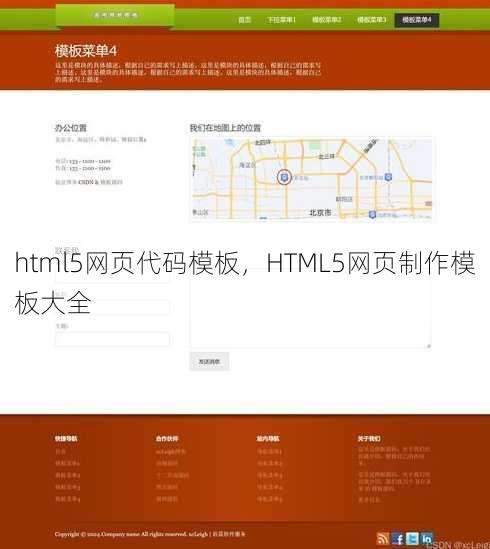This screenshot has height=549, width=490.
Task: Click the 关于我们 footer heading
Action: (369, 438)
